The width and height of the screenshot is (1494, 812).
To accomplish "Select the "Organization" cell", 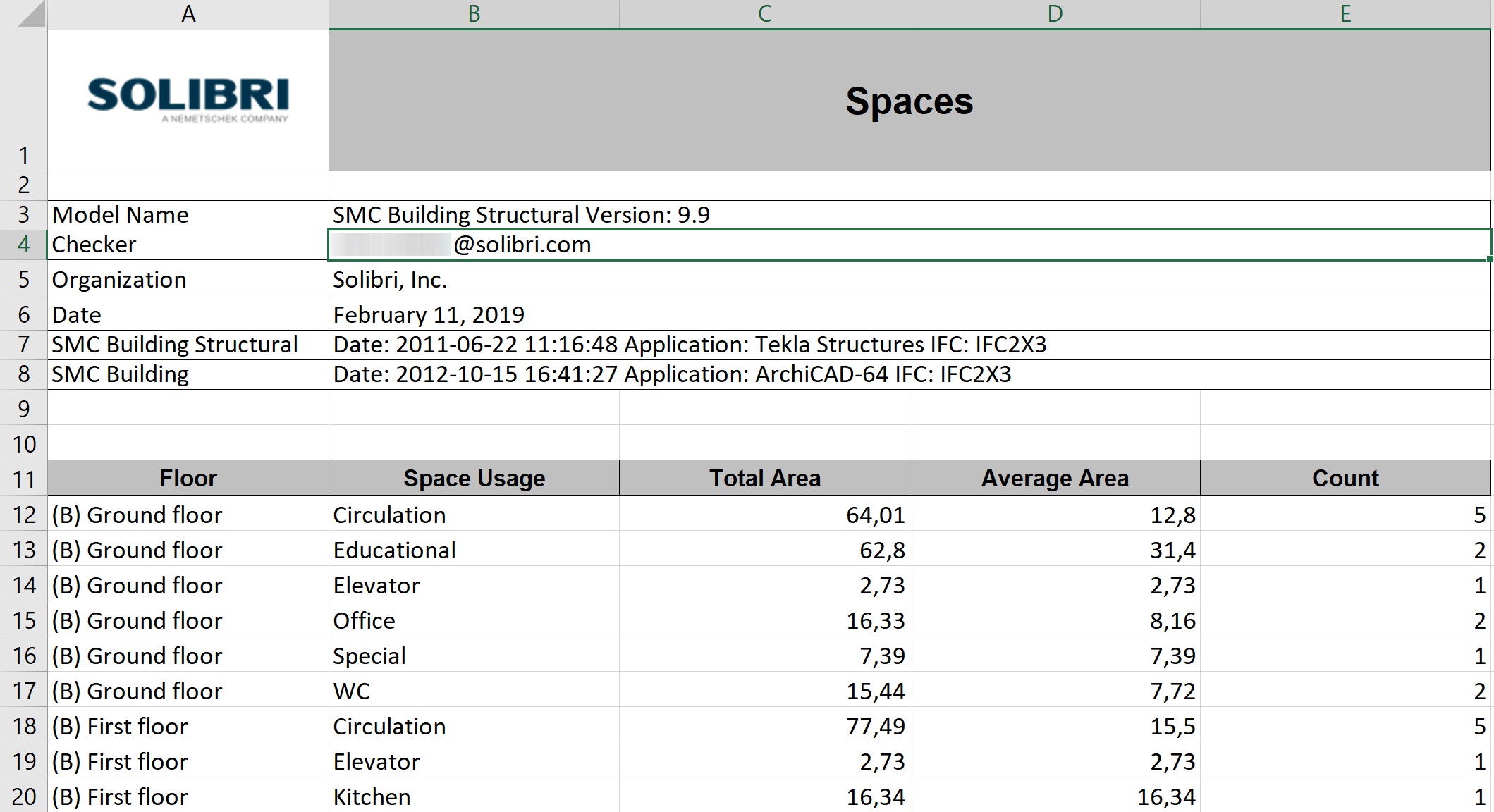I will click(188, 278).
